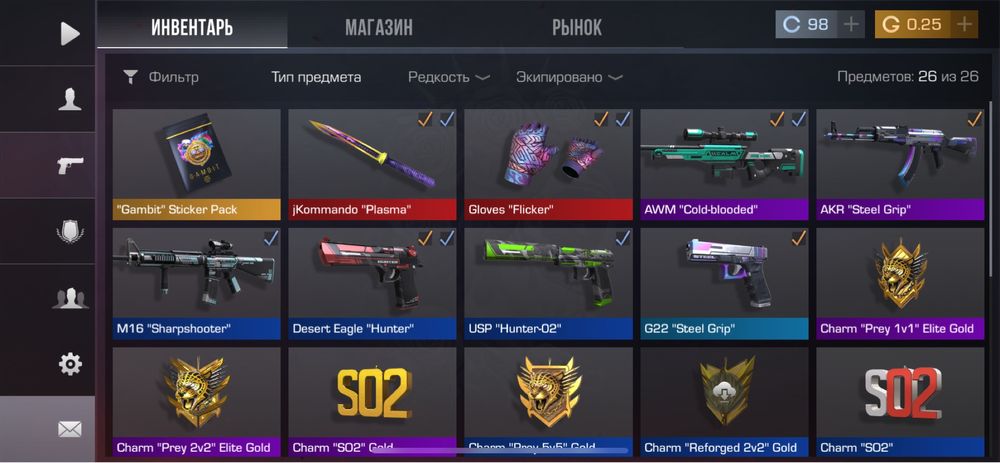Add gold with the plus button

[x=964, y=25]
